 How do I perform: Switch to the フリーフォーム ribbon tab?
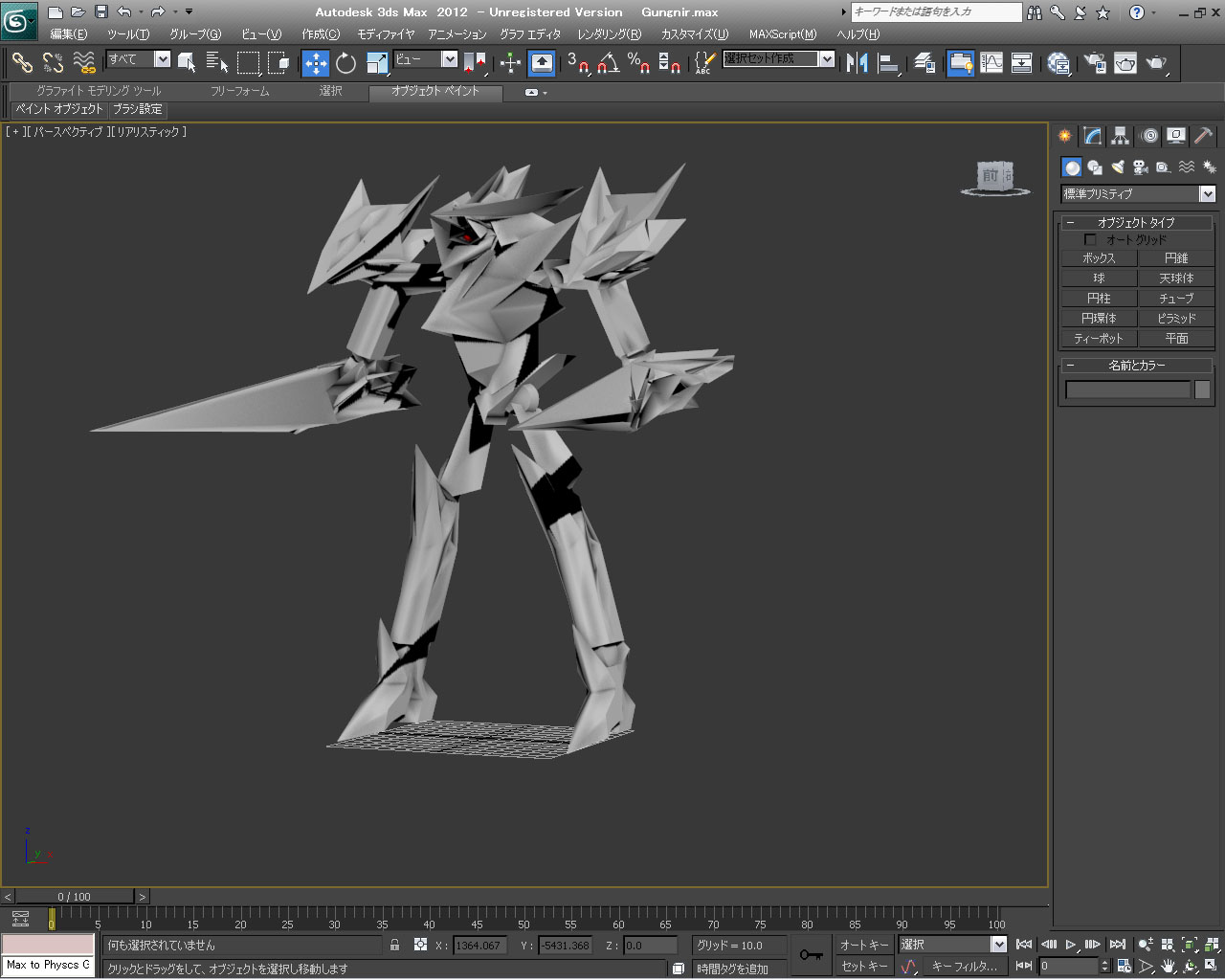239,91
